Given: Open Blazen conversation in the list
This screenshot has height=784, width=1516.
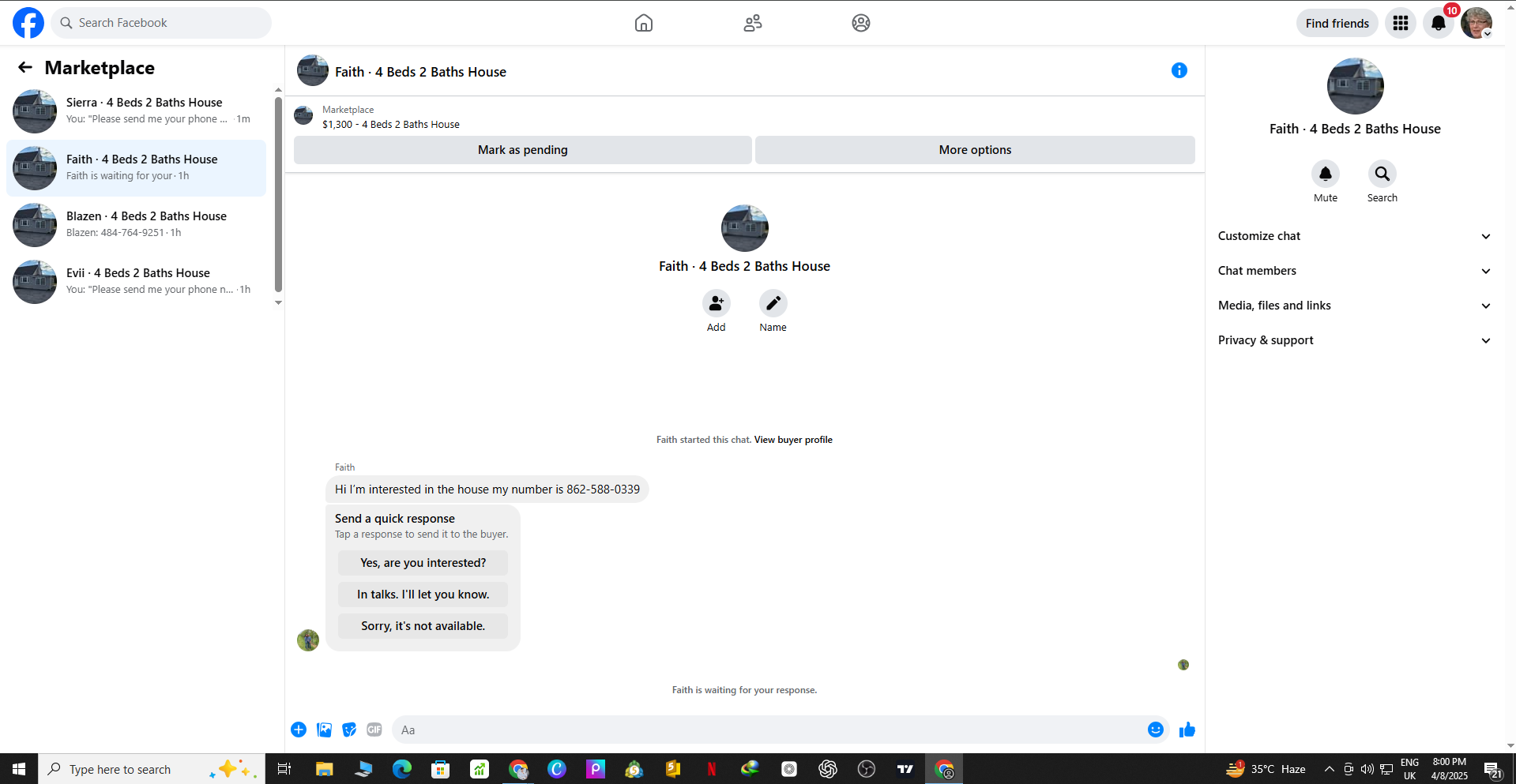Looking at the screenshot, I should coord(136,225).
